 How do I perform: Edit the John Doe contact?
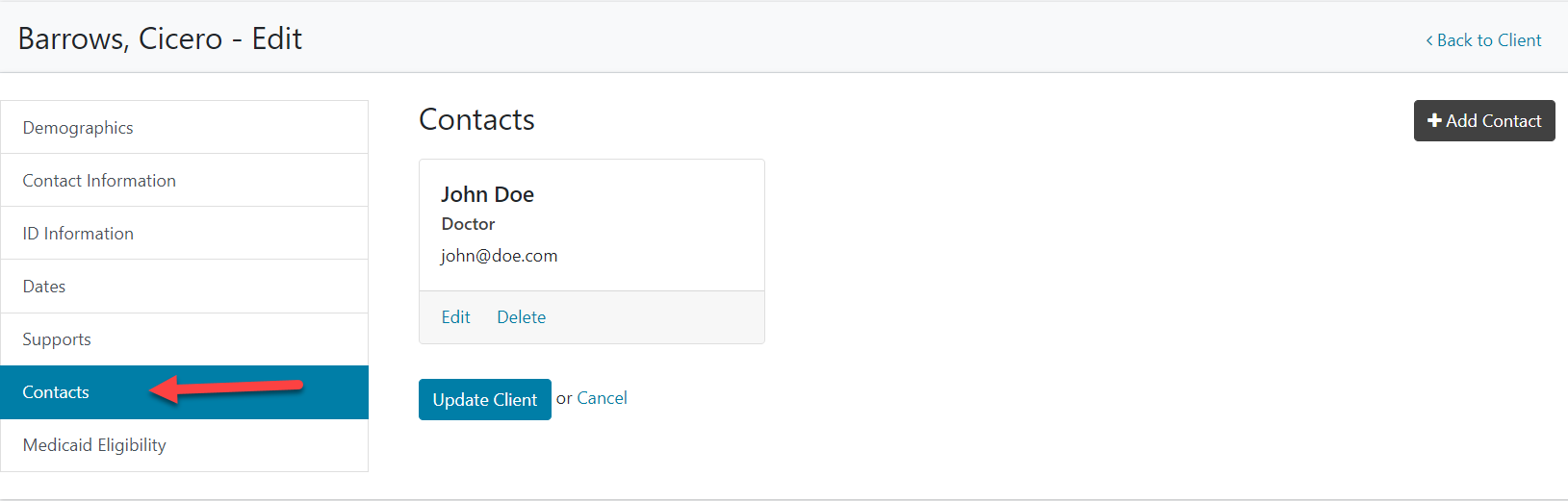point(455,317)
